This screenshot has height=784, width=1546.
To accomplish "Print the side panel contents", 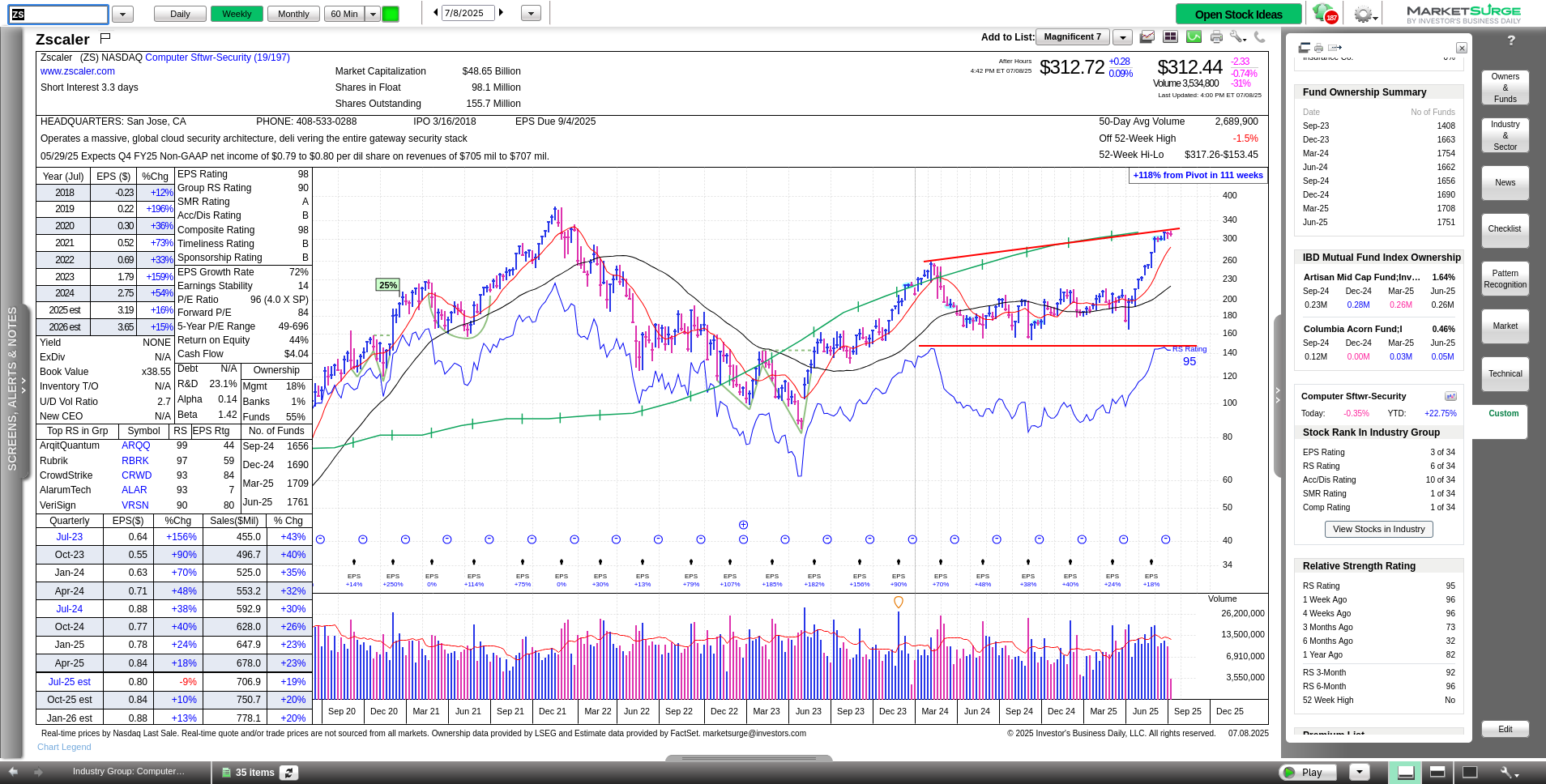I will click(1318, 48).
